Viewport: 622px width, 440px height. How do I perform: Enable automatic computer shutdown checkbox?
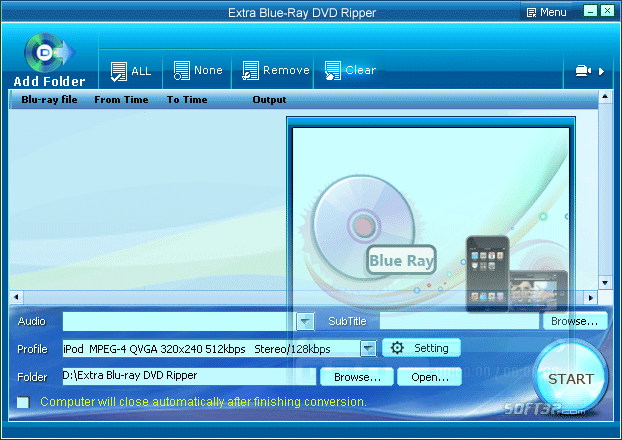[23, 402]
